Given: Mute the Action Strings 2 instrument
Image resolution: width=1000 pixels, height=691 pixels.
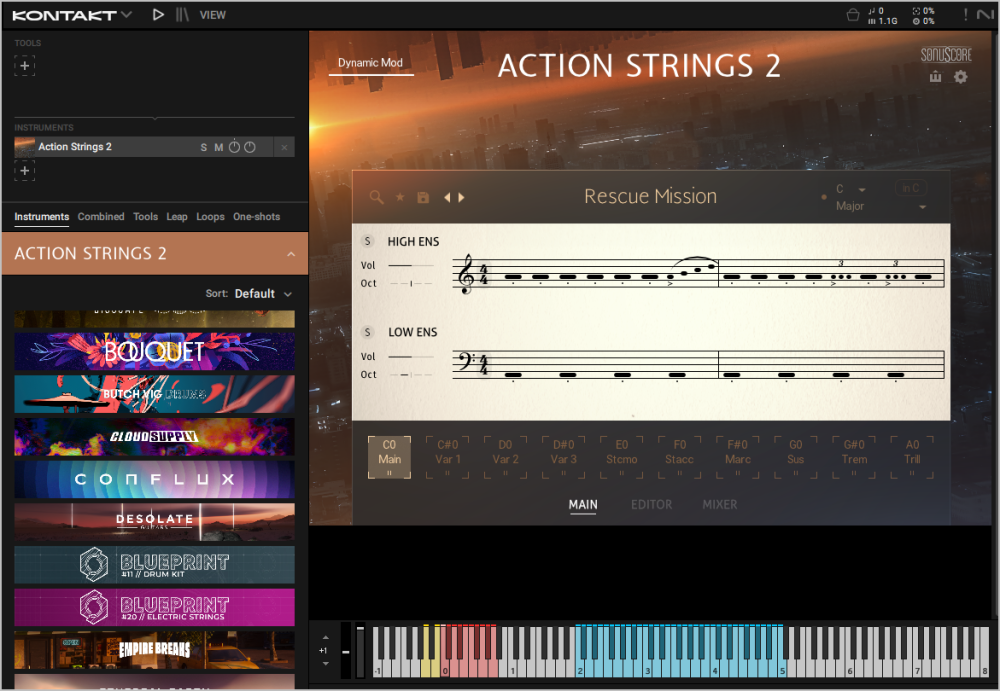Looking at the screenshot, I should pyautogui.click(x=219, y=147).
